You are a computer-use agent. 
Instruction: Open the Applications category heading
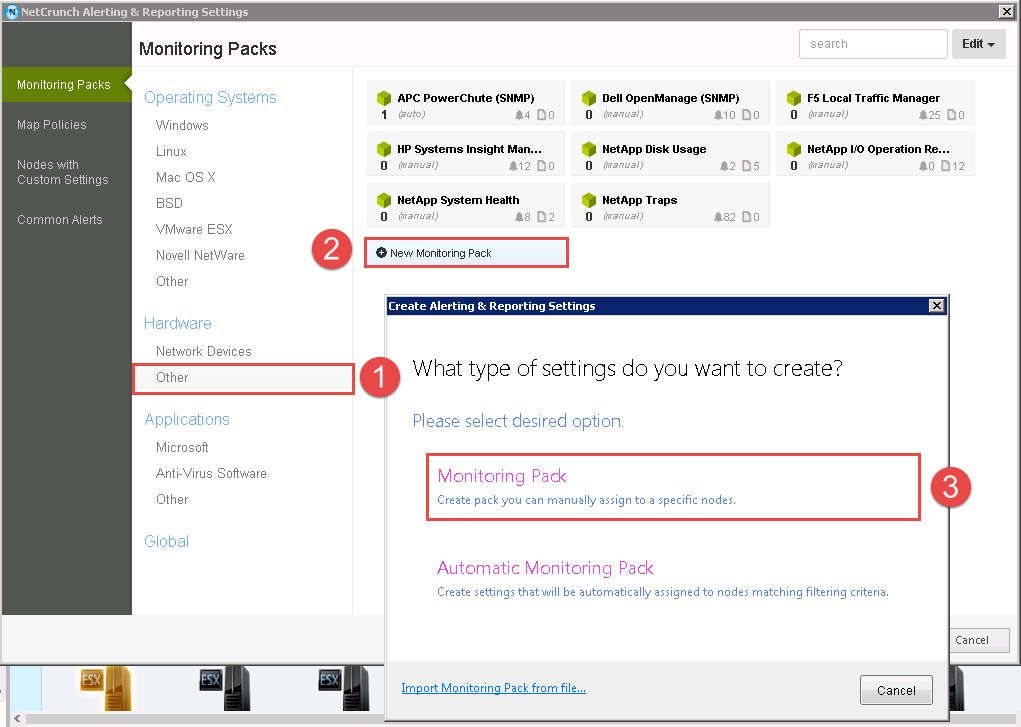point(188,420)
